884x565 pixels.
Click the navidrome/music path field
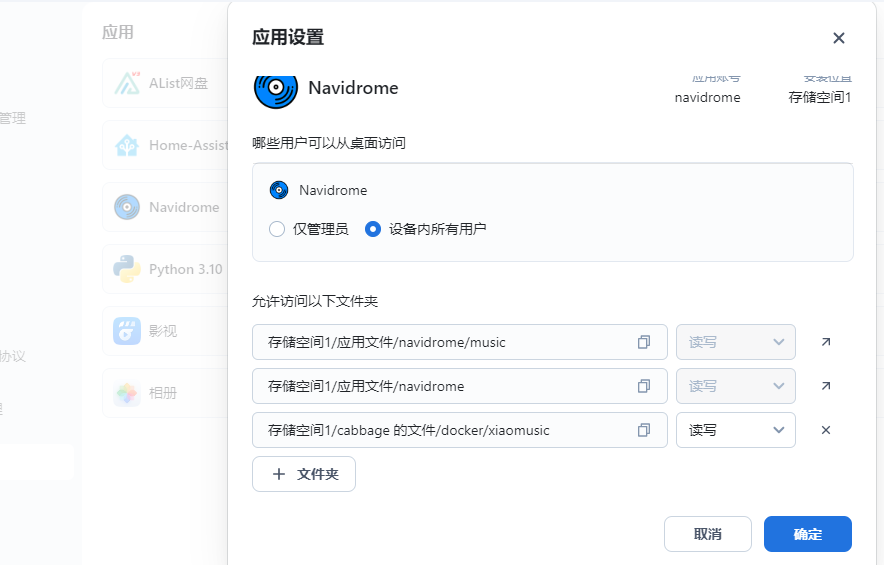click(459, 342)
